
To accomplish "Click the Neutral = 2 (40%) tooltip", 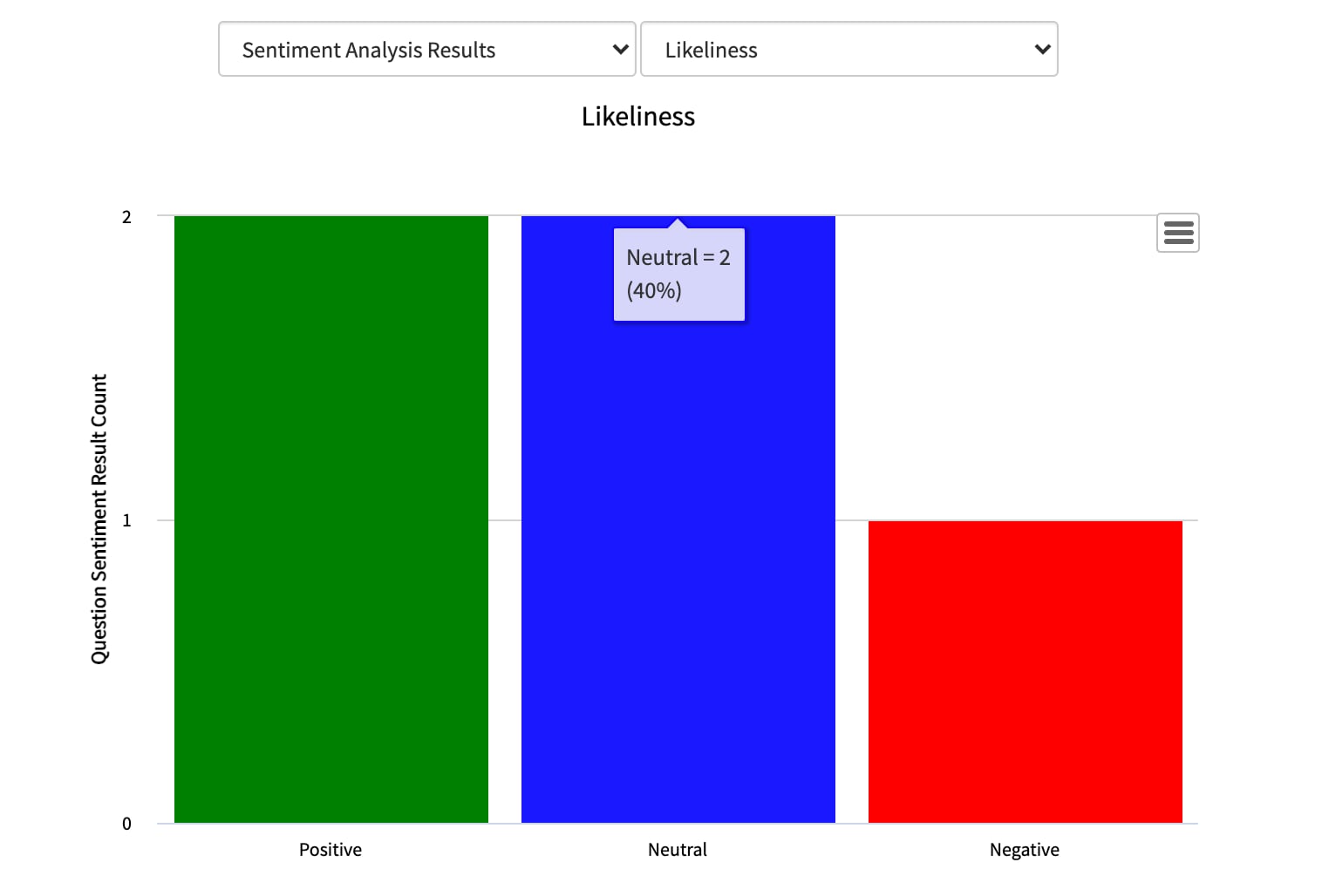I will coord(678,275).
